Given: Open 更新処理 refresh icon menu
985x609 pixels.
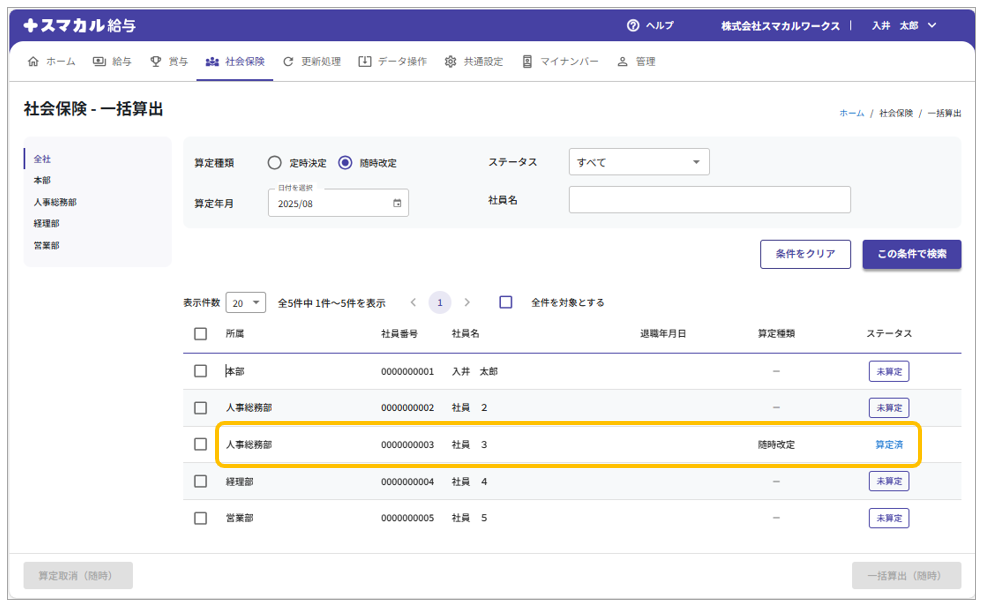Looking at the screenshot, I should (289, 62).
